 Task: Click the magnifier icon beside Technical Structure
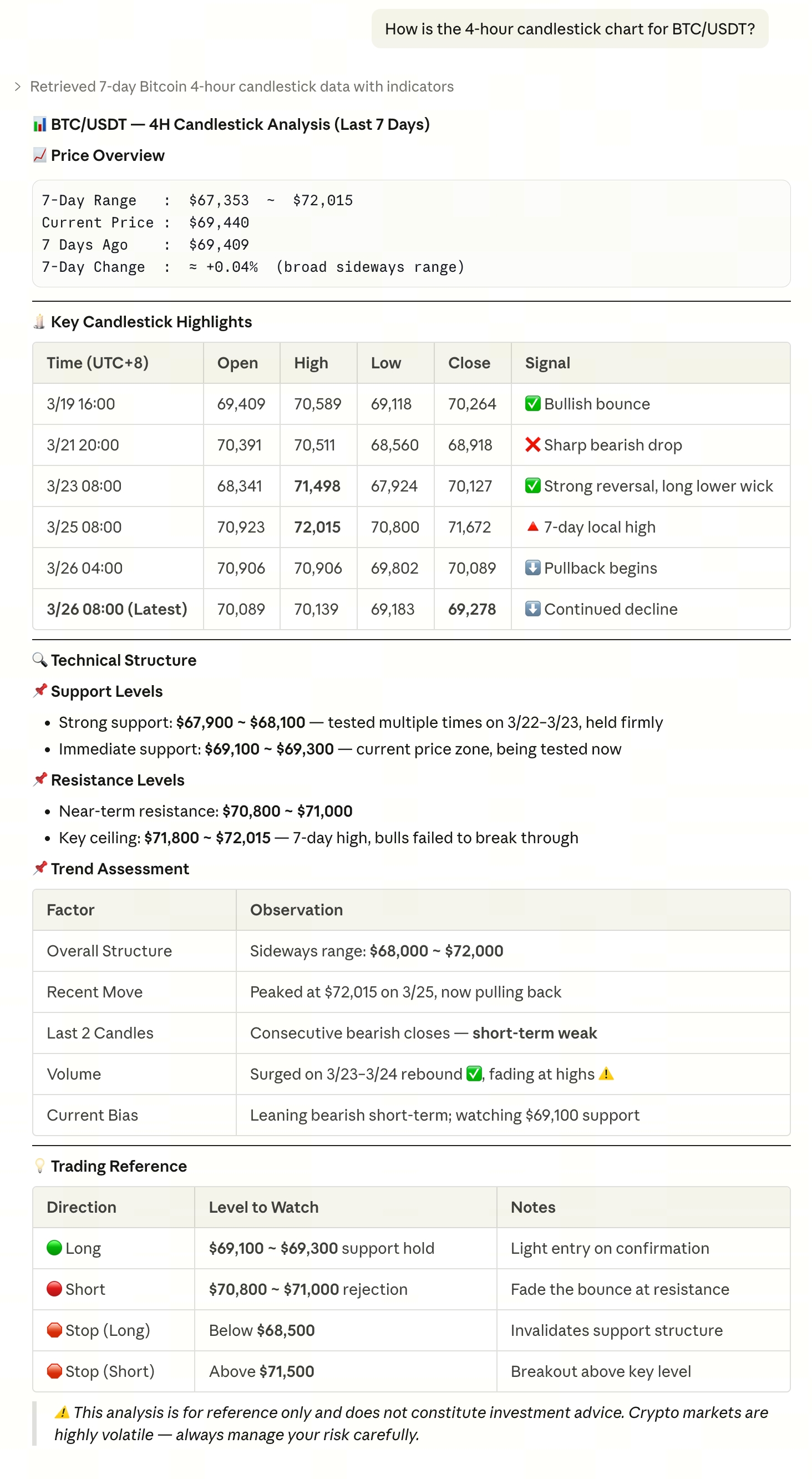[x=39, y=660]
